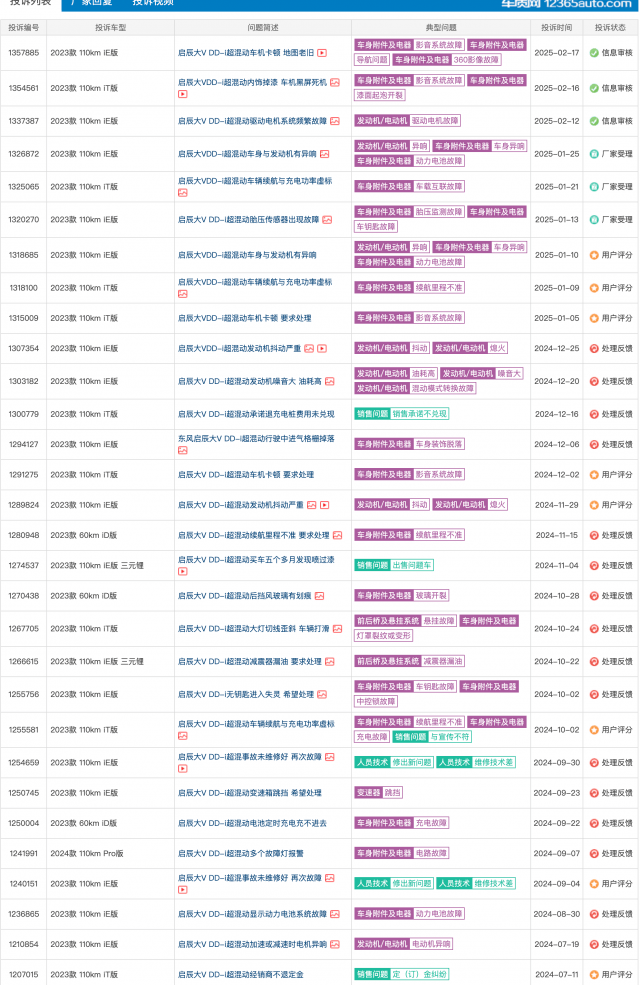Play video icon in complaint 1307354 row

[x=322, y=349]
